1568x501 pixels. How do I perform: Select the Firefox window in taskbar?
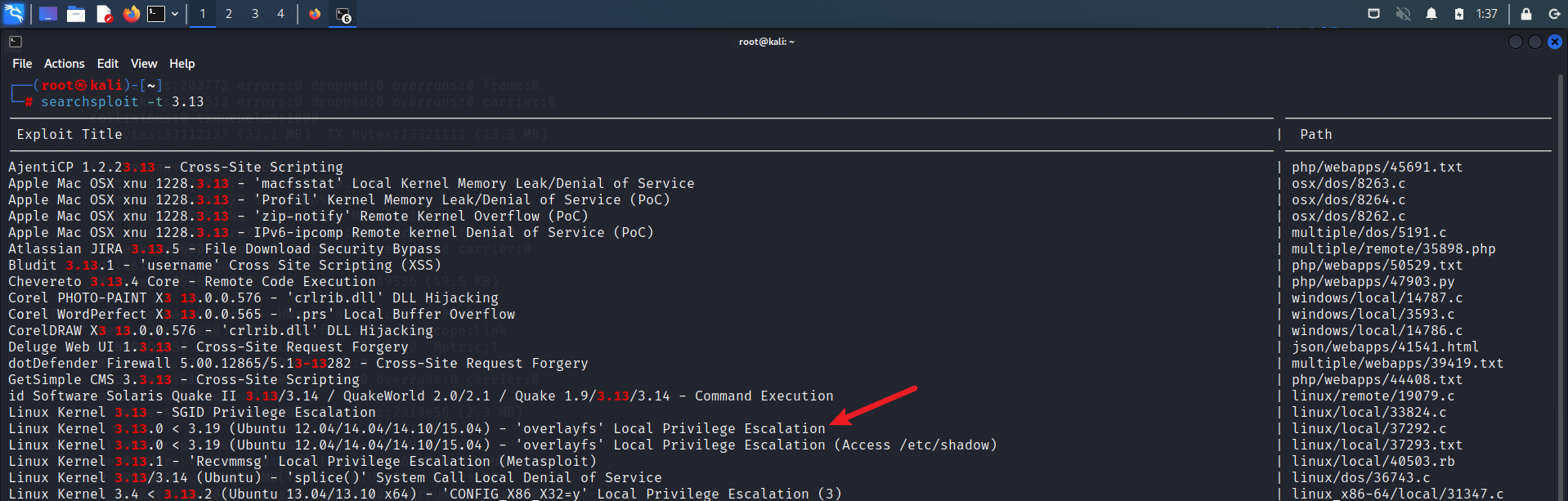tap(315, 14)
